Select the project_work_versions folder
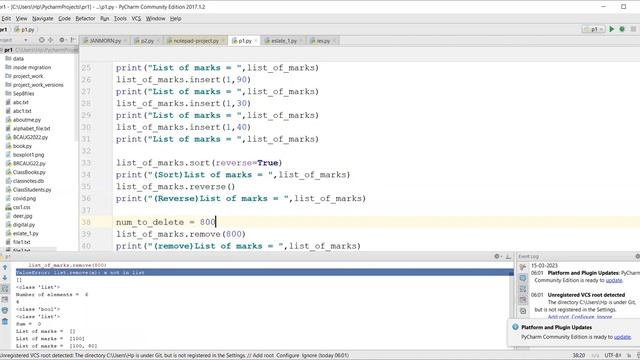Image resolution: width=640 pixels, height=360 pixels. point(38,85)
